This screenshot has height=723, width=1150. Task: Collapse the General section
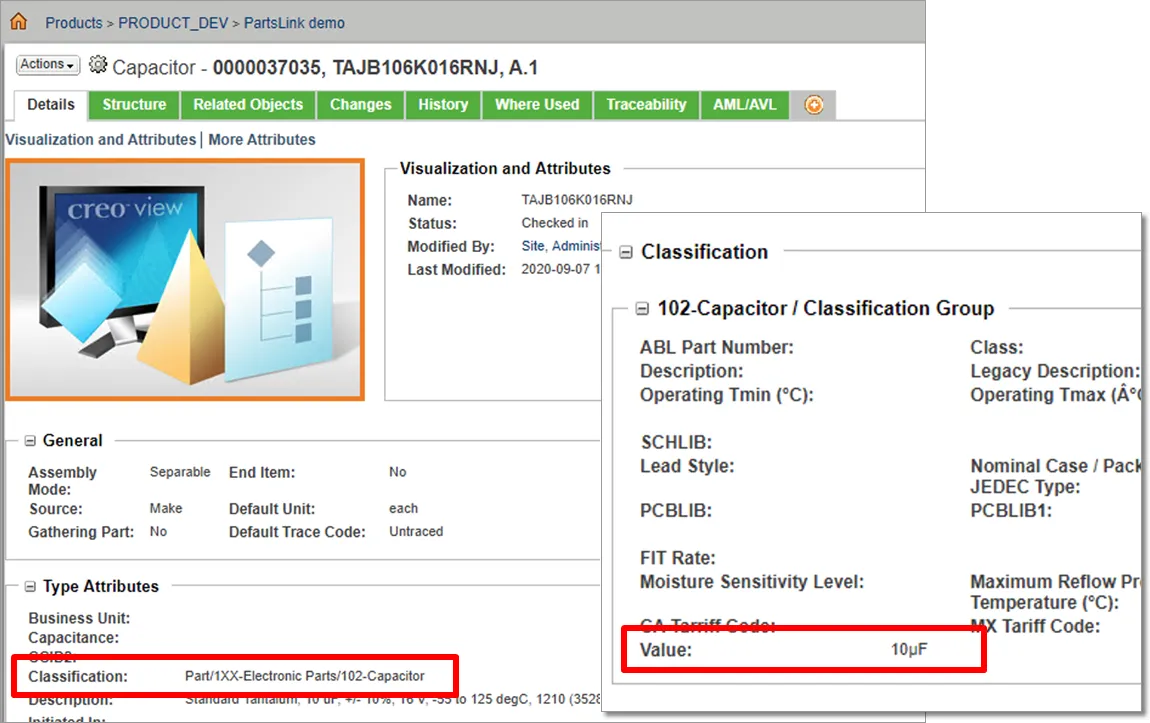click(x=30, y=441)
